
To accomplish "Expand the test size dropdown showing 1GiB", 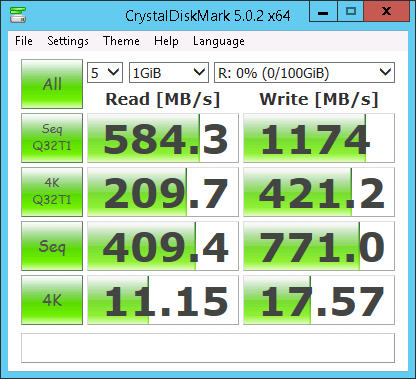I will [x=169, y=72].
